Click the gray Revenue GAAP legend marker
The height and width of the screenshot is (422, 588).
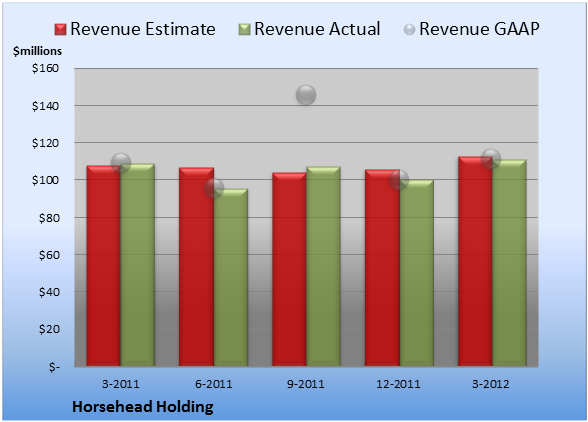coord(410,30)
